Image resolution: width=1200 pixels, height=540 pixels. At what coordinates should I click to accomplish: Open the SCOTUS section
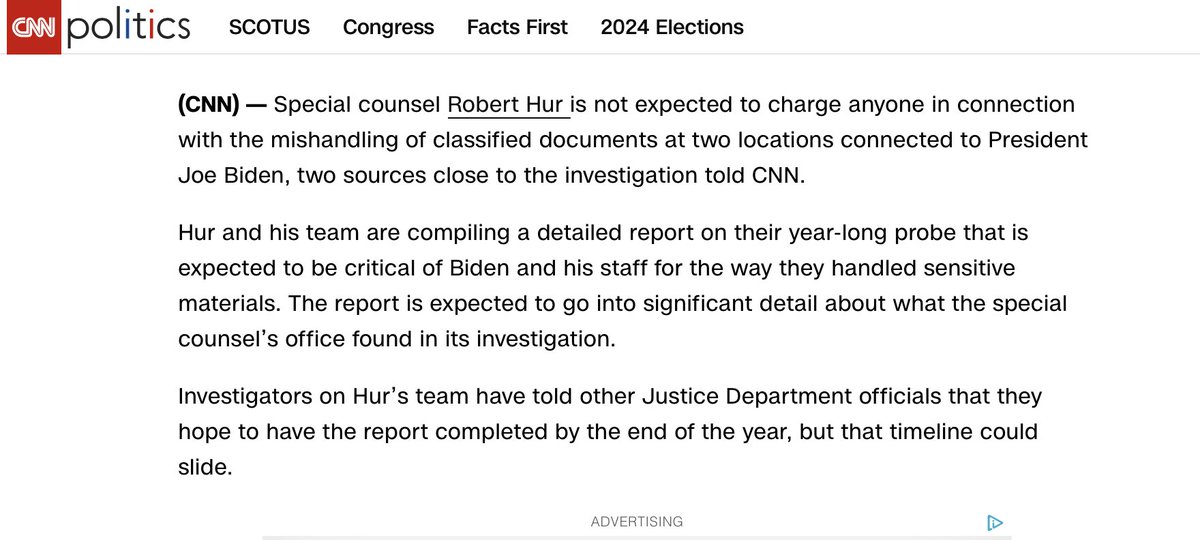coord(269,28)
